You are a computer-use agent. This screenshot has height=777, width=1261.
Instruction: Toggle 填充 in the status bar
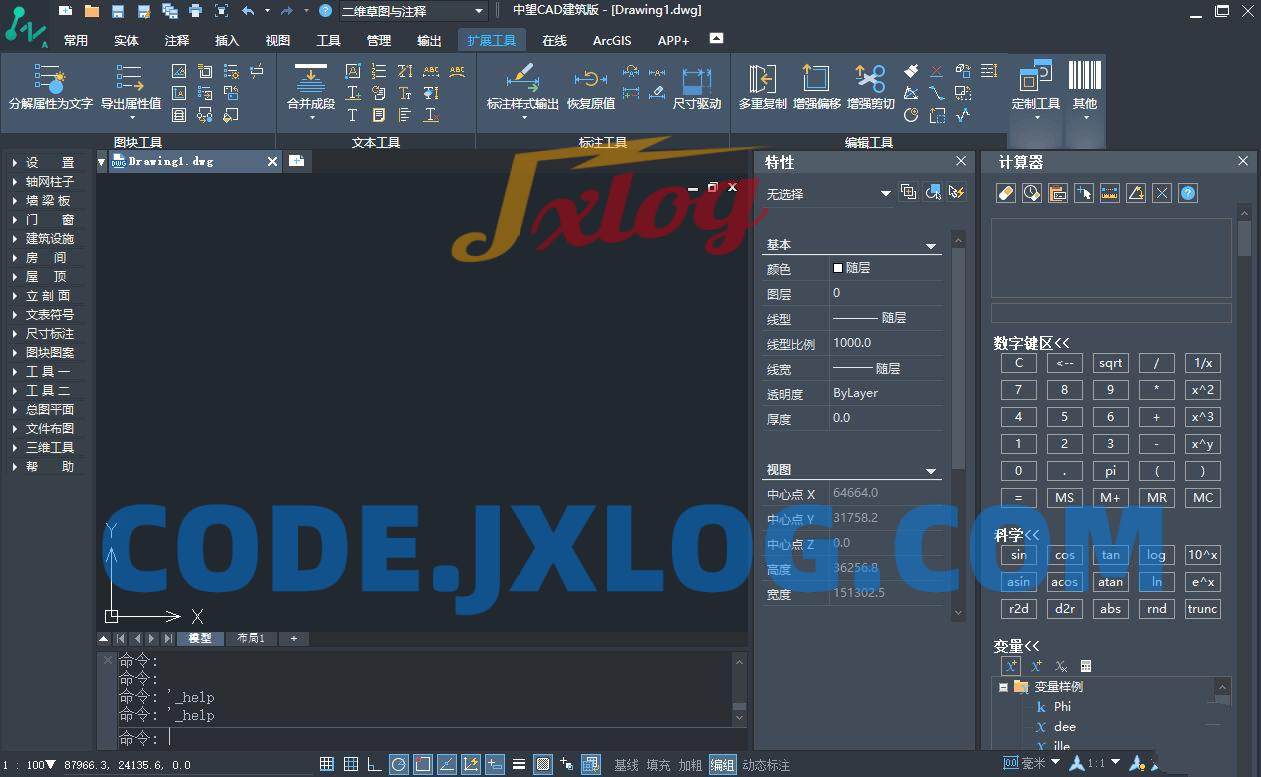pyautogui.click(x=658, y=765)
